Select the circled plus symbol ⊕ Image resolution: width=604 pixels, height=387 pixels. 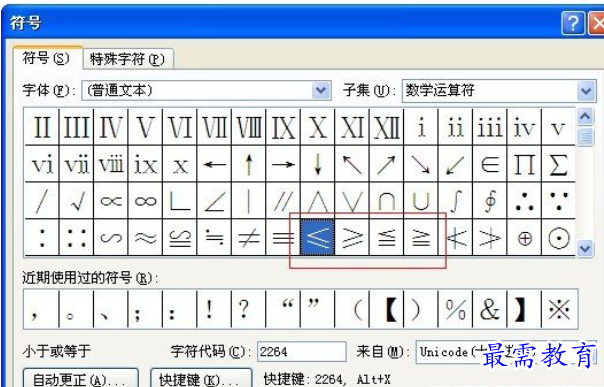[x=524, y=237]
